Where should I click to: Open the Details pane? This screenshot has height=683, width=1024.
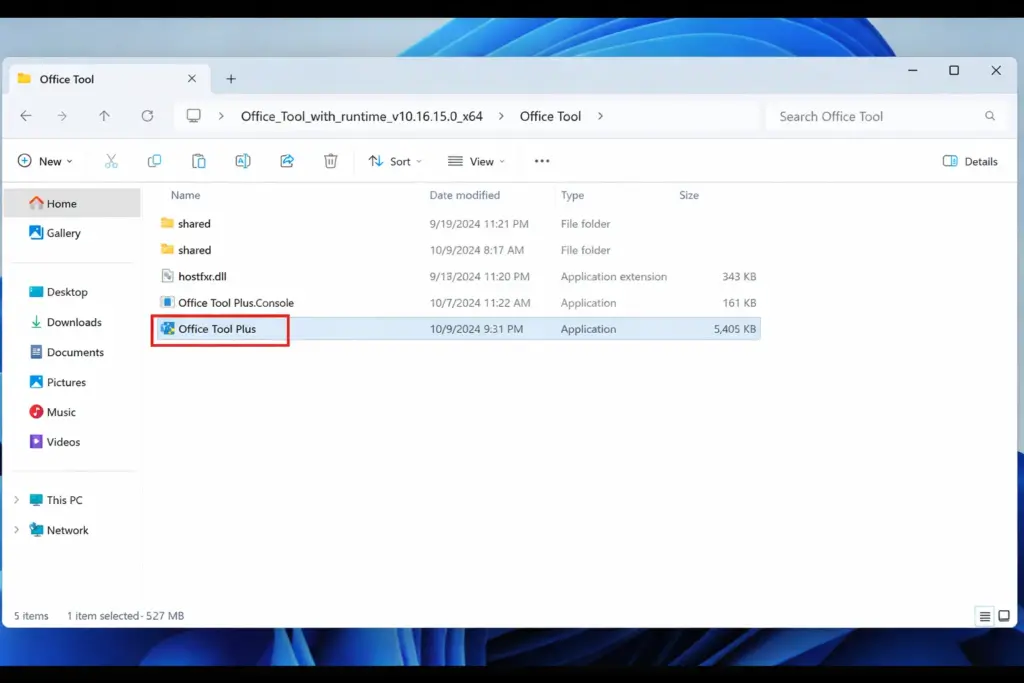[969, 161]
